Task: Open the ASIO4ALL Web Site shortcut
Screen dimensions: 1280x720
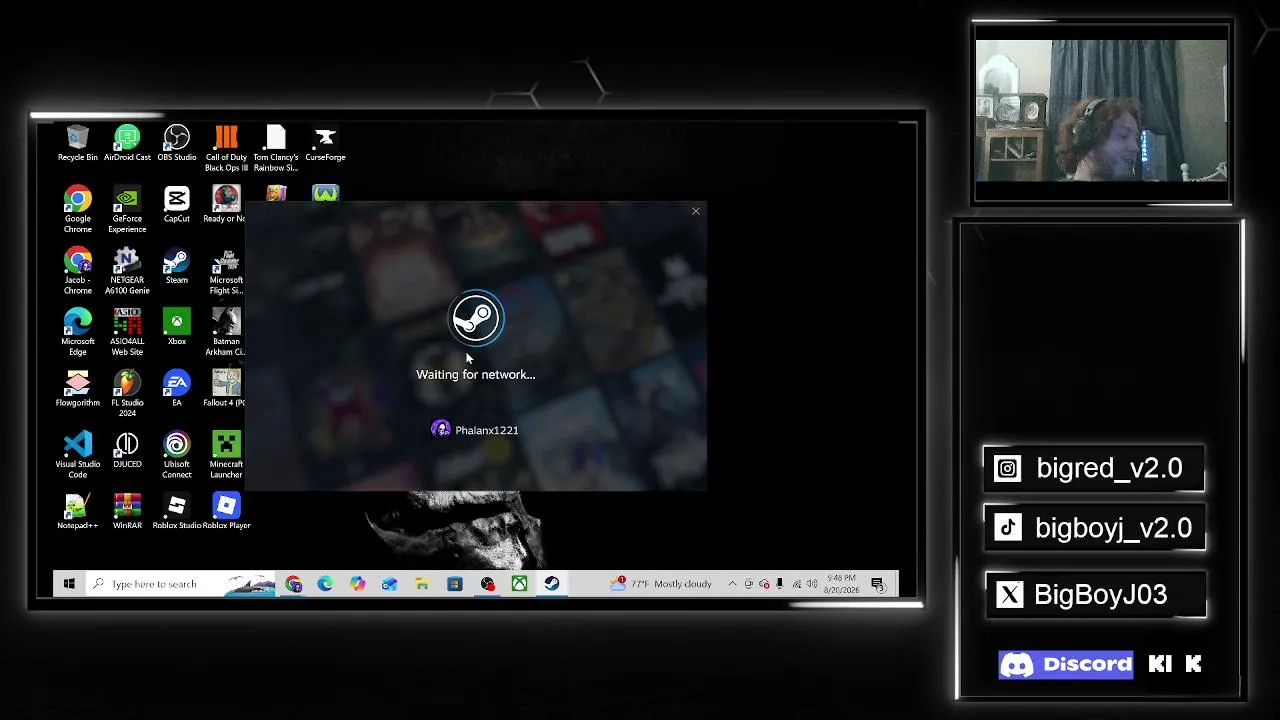Action: point(127,332)
